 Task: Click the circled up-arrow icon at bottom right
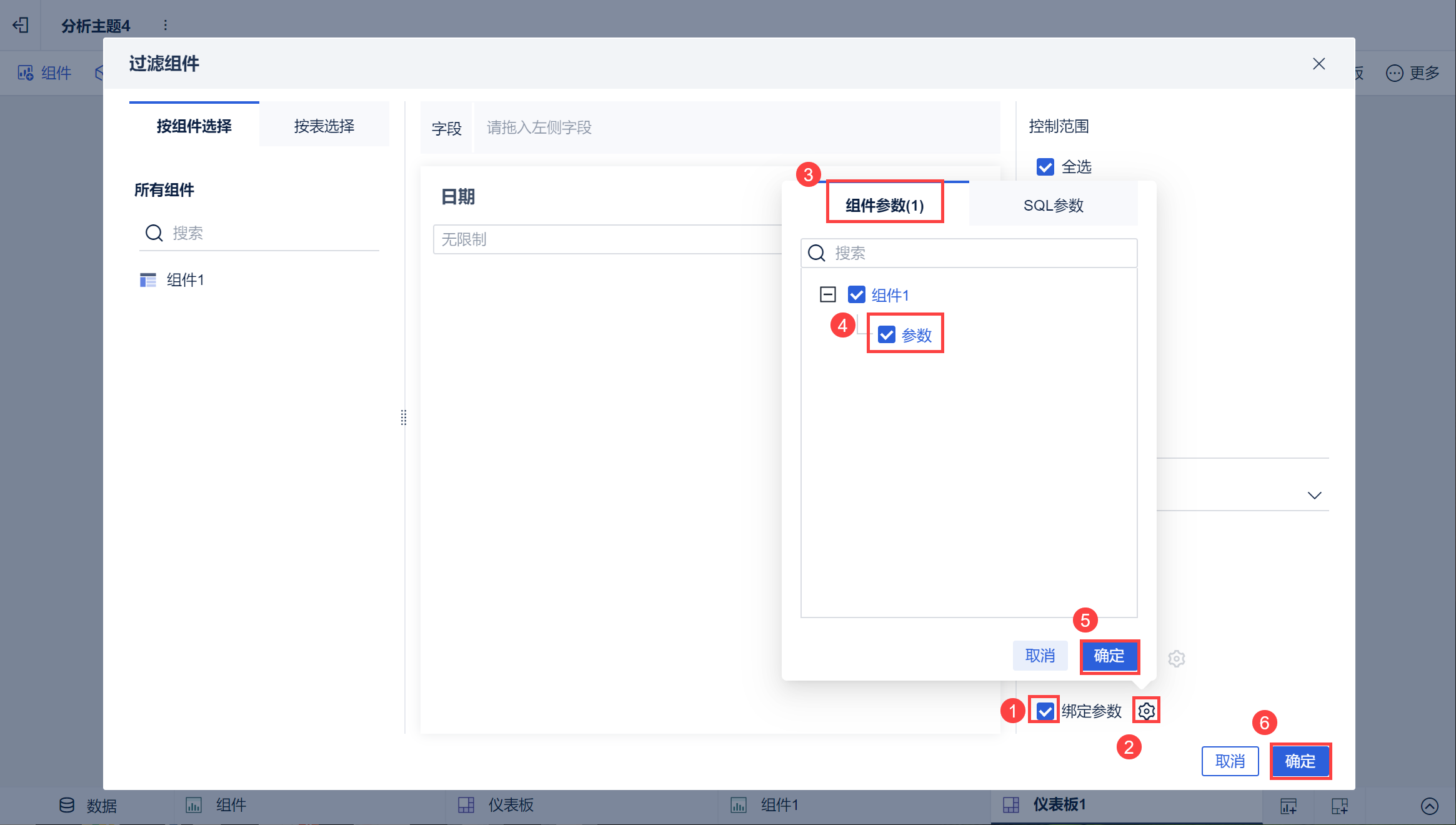pos(1430,806)
